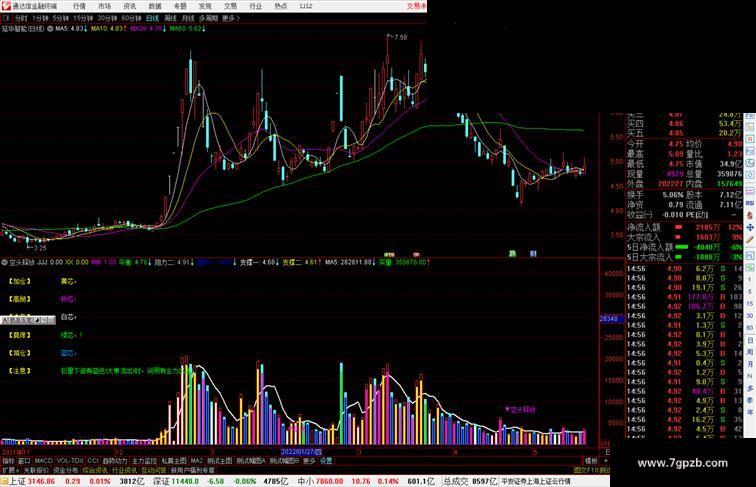The width and height of the screenshot is (756, 487).
Task: Select the CCI indicator tab
Action: pyautogui.click(x=93, y=461)
